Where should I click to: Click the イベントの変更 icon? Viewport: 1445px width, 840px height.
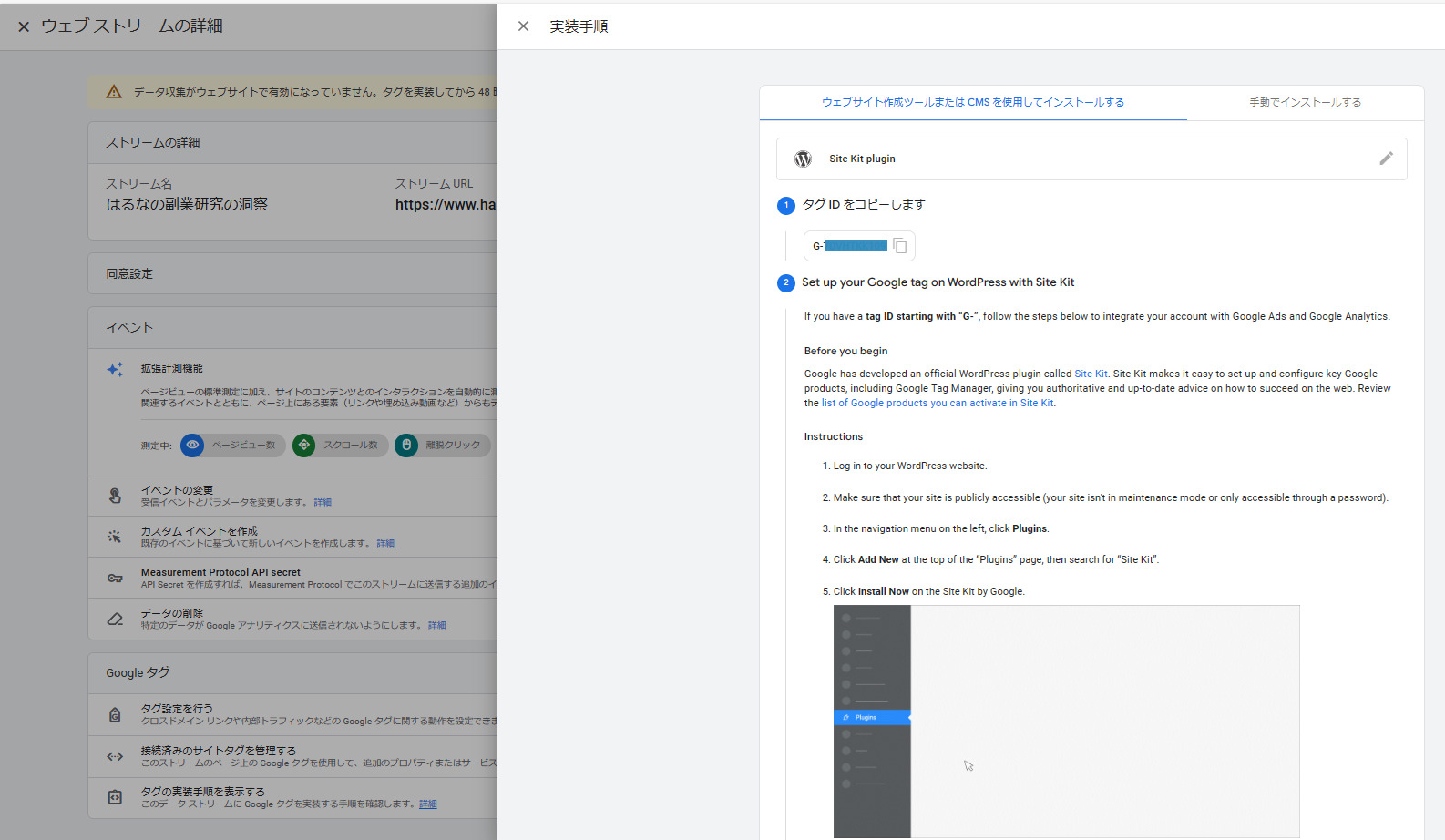(115, 496)
